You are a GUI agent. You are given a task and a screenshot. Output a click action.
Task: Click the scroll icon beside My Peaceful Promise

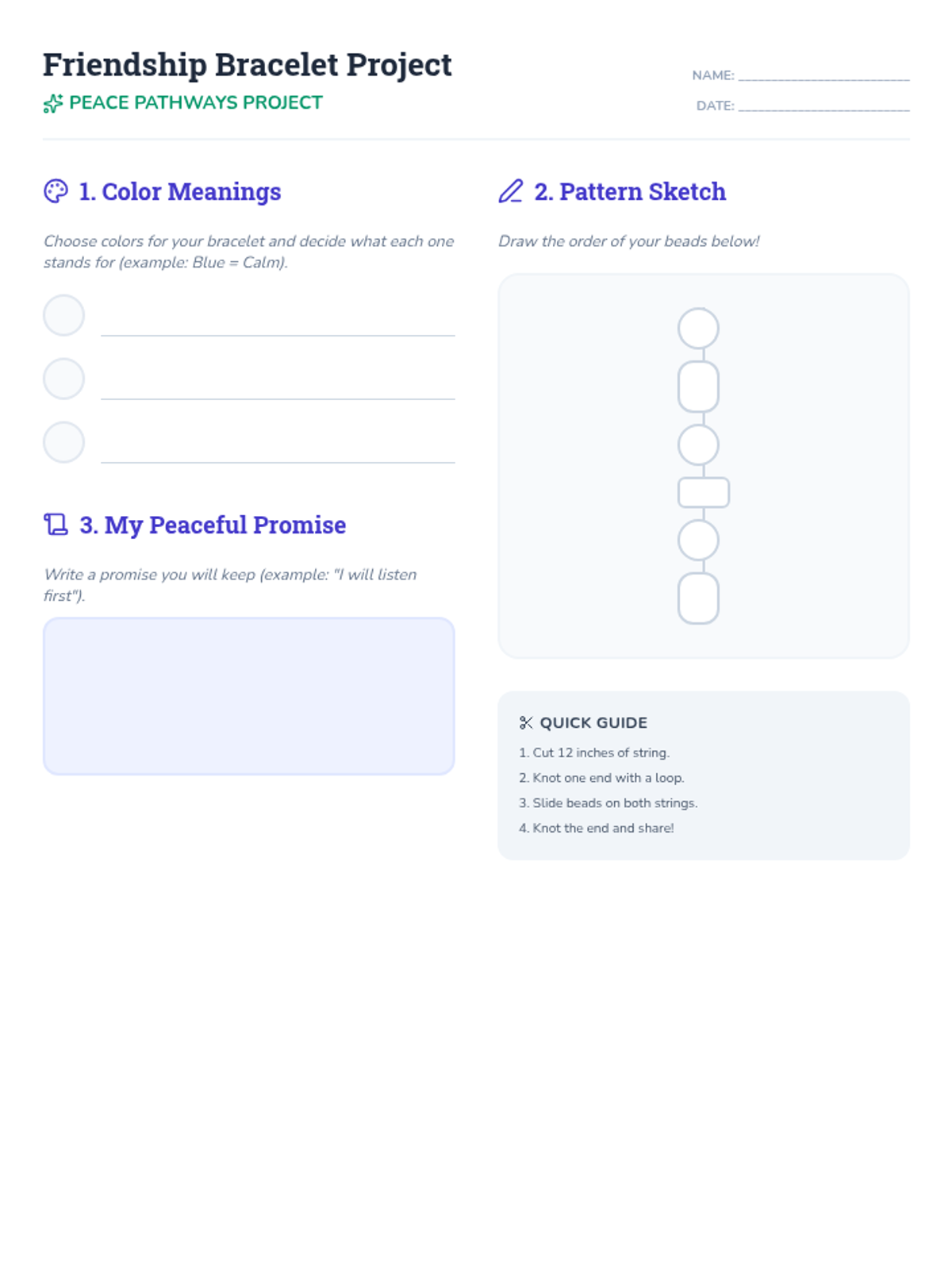click(56, 525)
